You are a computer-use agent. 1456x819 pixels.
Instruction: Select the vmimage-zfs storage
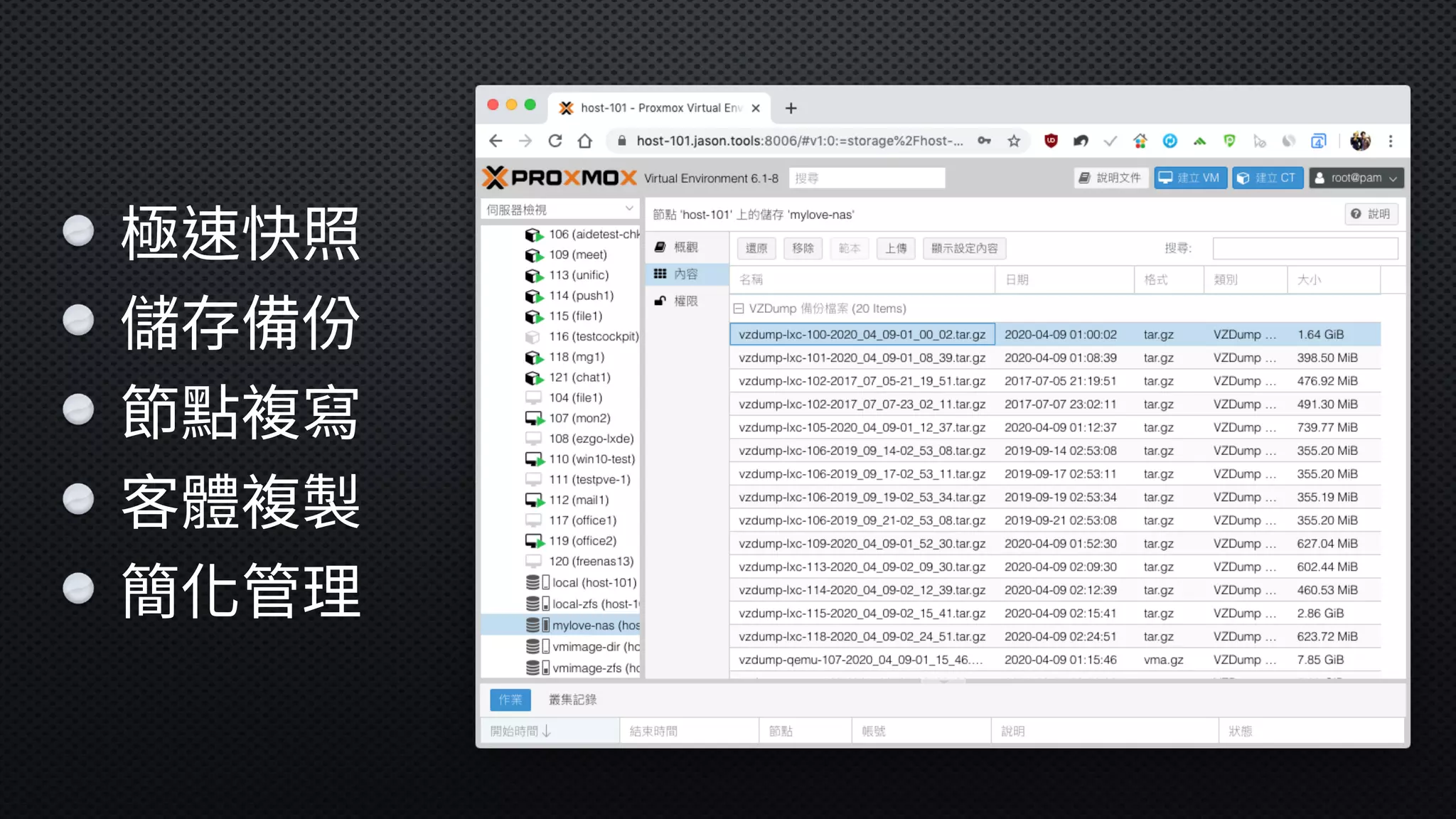(x=582, y=668)
